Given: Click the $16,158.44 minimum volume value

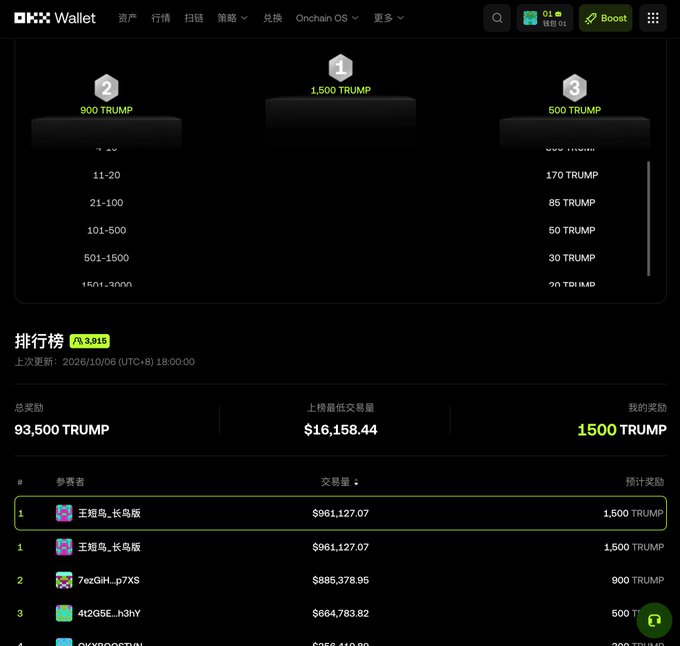Looking at the screenshot, I should pos(340,430).
